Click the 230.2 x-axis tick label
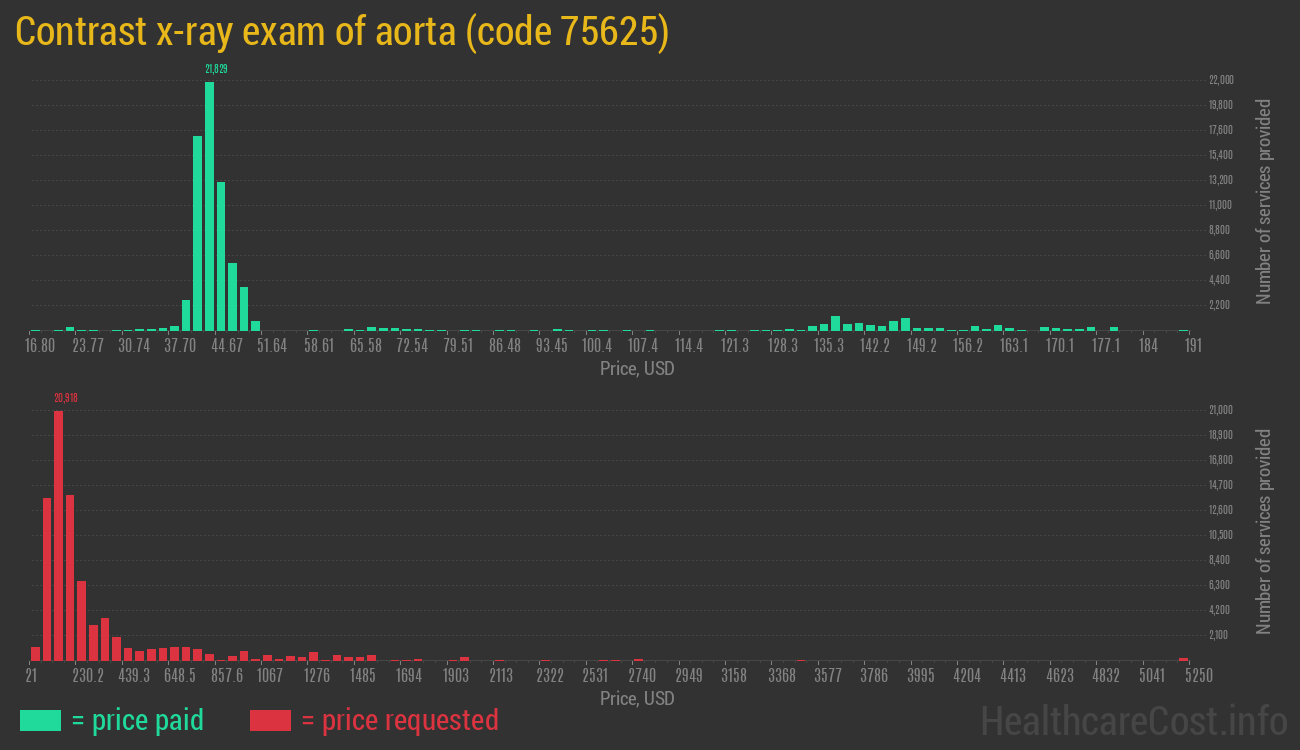The height and width of the screenshot is (750, 1300). [88, 676]
